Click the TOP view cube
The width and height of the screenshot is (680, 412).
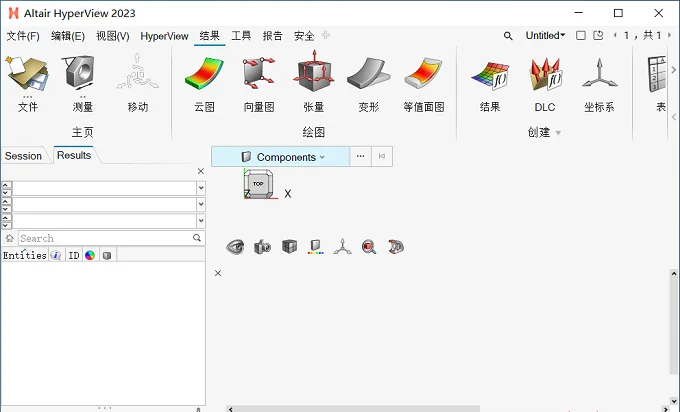click(258, 184)
